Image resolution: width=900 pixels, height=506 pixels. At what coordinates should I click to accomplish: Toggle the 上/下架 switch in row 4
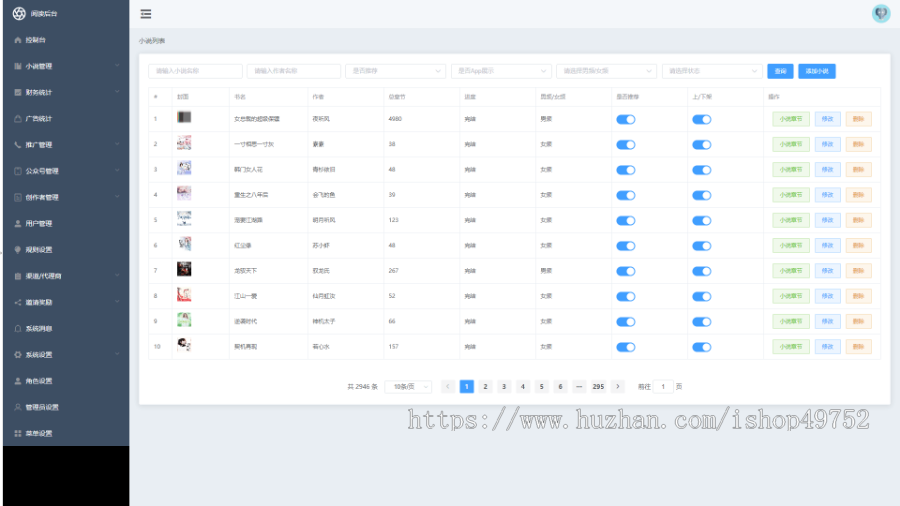point(701,195)
